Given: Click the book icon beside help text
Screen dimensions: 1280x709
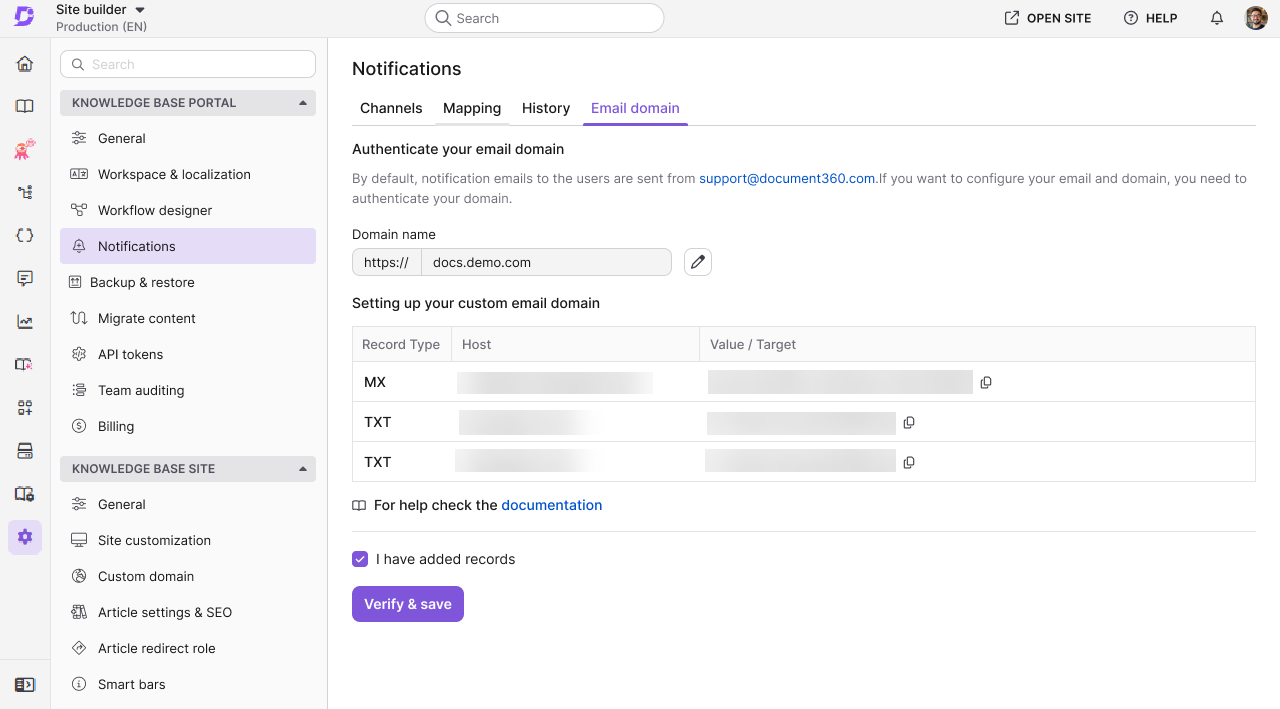Looking at the screenshot, I should coord(359,506).
